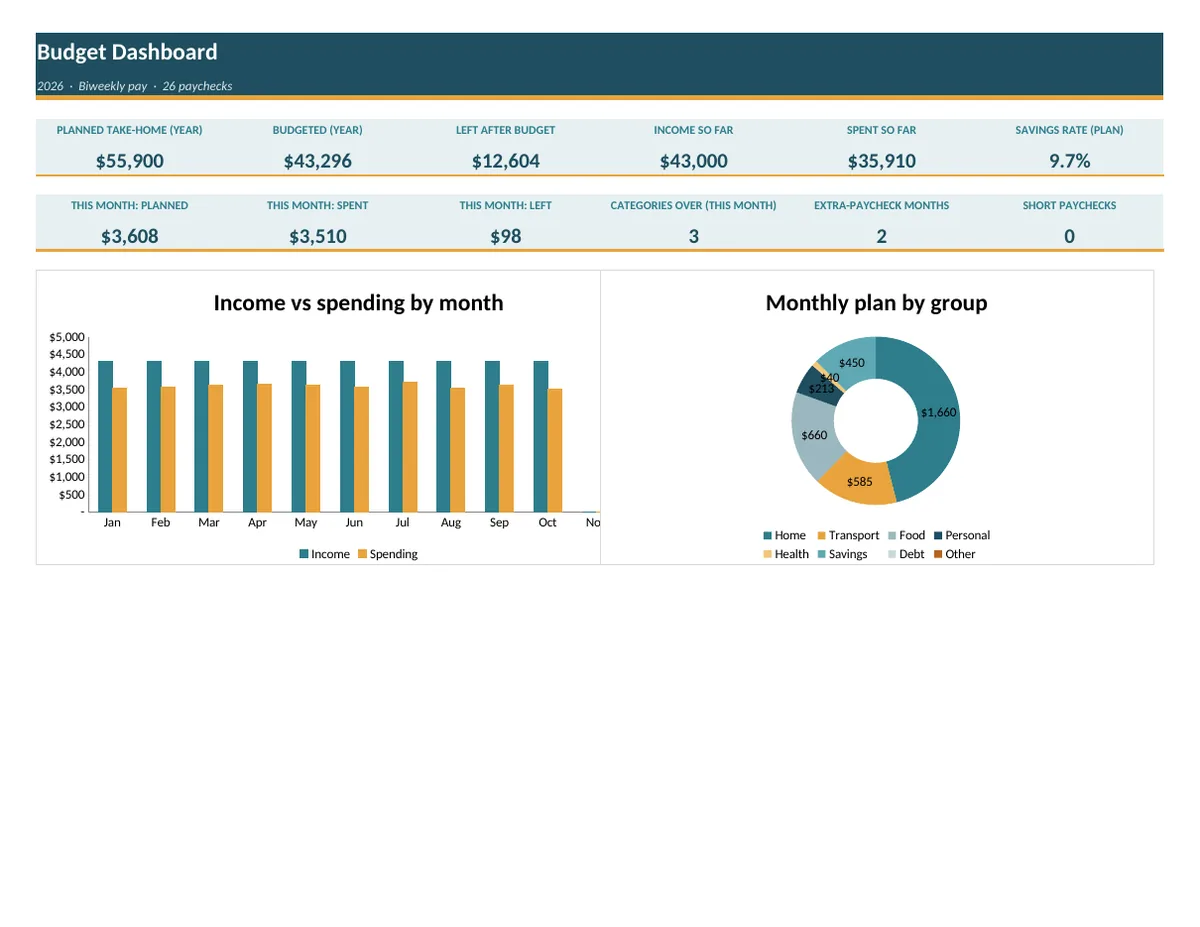Select the 'THIS MONTH: SPENT' label
The width and height of the screenshot is (1200, 927).
[317, 205]
